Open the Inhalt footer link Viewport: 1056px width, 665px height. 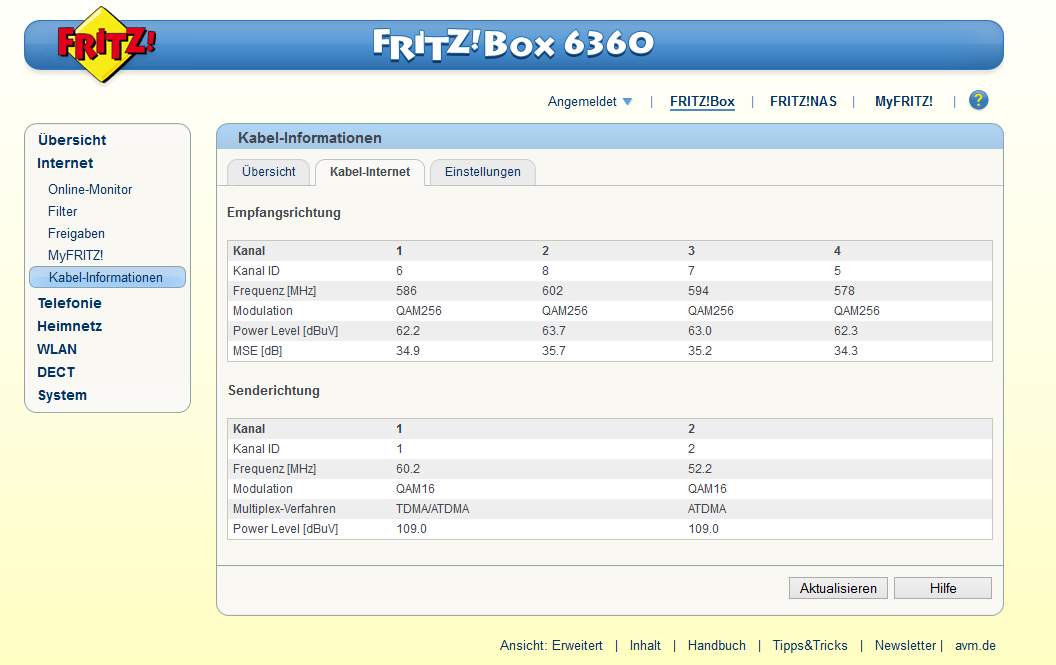click(x=645, y=645)
